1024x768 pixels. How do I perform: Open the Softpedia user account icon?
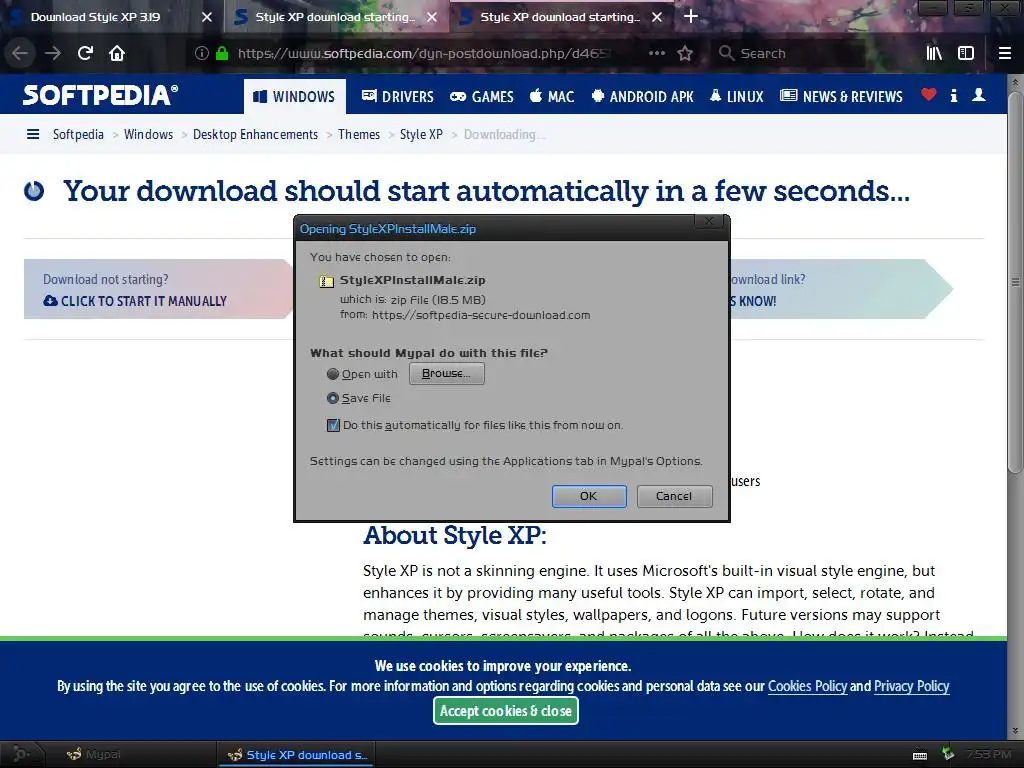pyautogui.click(x=979, y=95)
